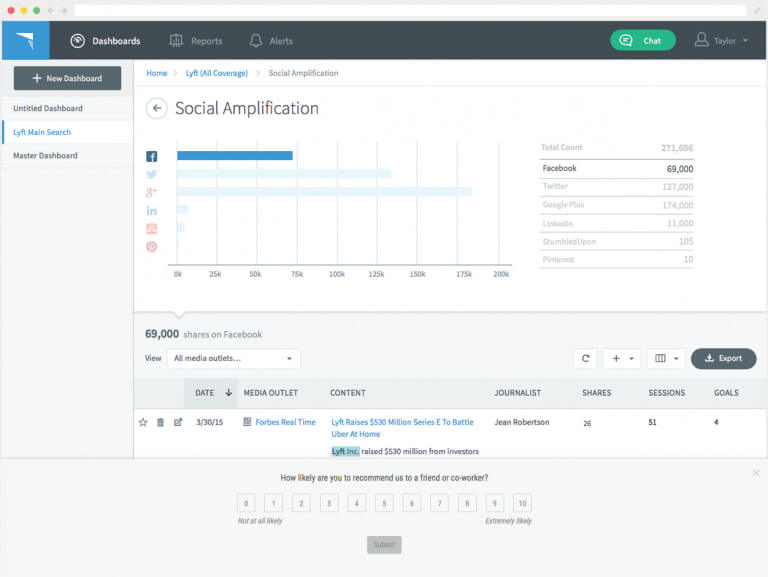Click the Alerts bell icon
The height and width of the screenshot is (577, 768).
pyautogui.click(x=256, y=41)
